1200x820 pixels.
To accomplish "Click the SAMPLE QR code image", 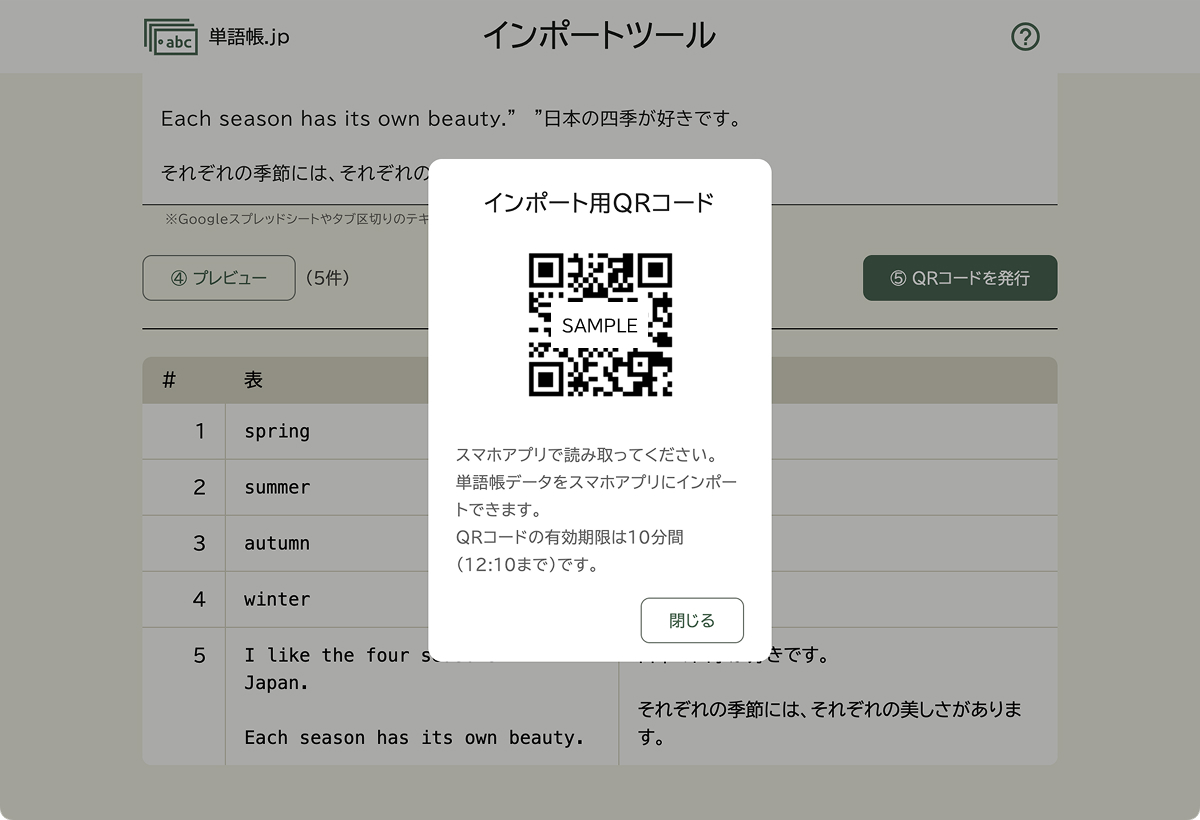I will coord(600,323).
